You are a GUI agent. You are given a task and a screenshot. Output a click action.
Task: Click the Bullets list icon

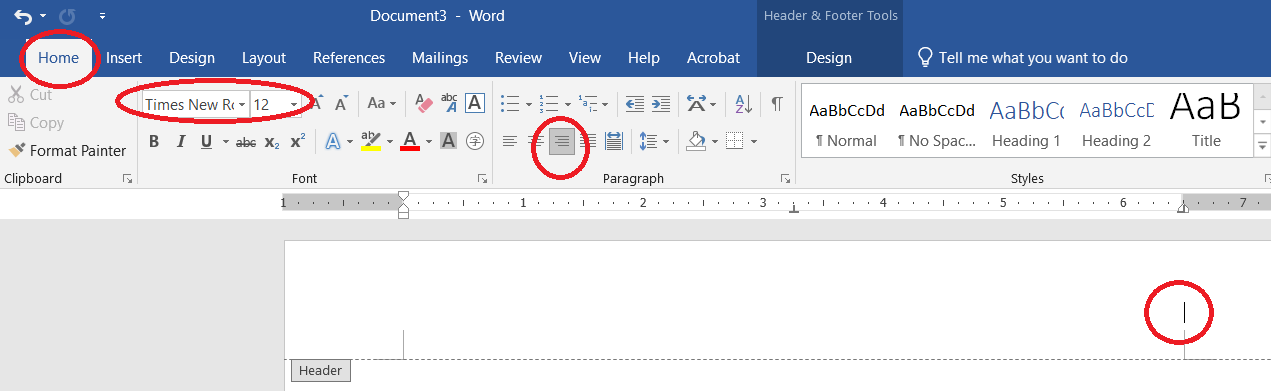point(510,104)
